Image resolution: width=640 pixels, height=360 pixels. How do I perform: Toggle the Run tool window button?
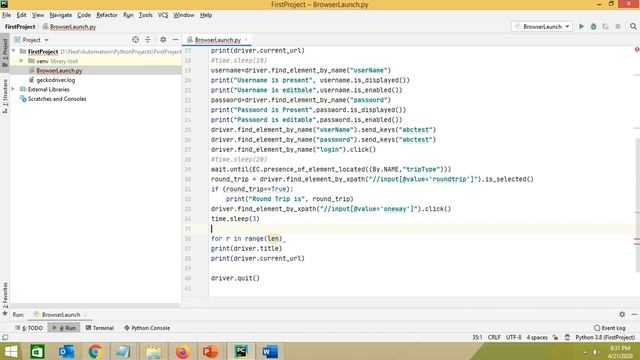[64, 328]
